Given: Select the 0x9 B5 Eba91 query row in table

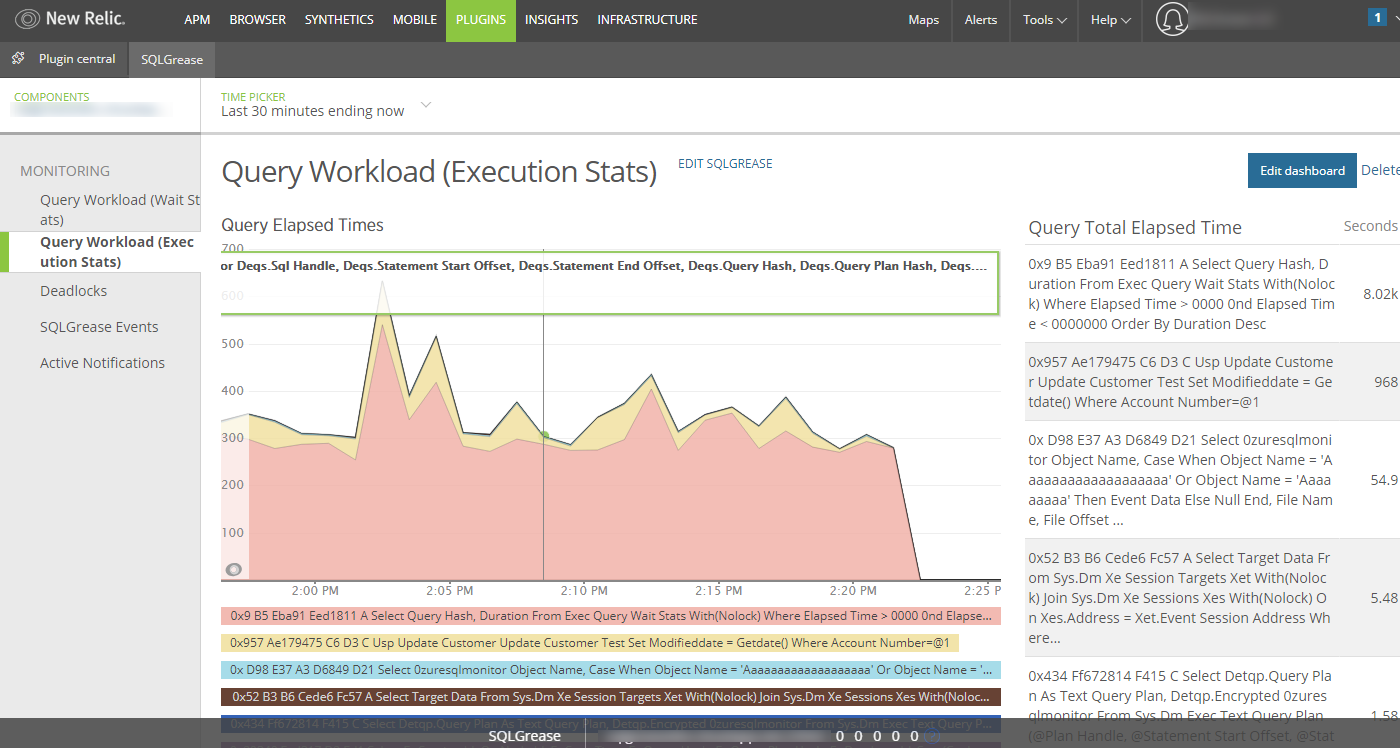Looking at the screenshot, I should [1212, 295].
